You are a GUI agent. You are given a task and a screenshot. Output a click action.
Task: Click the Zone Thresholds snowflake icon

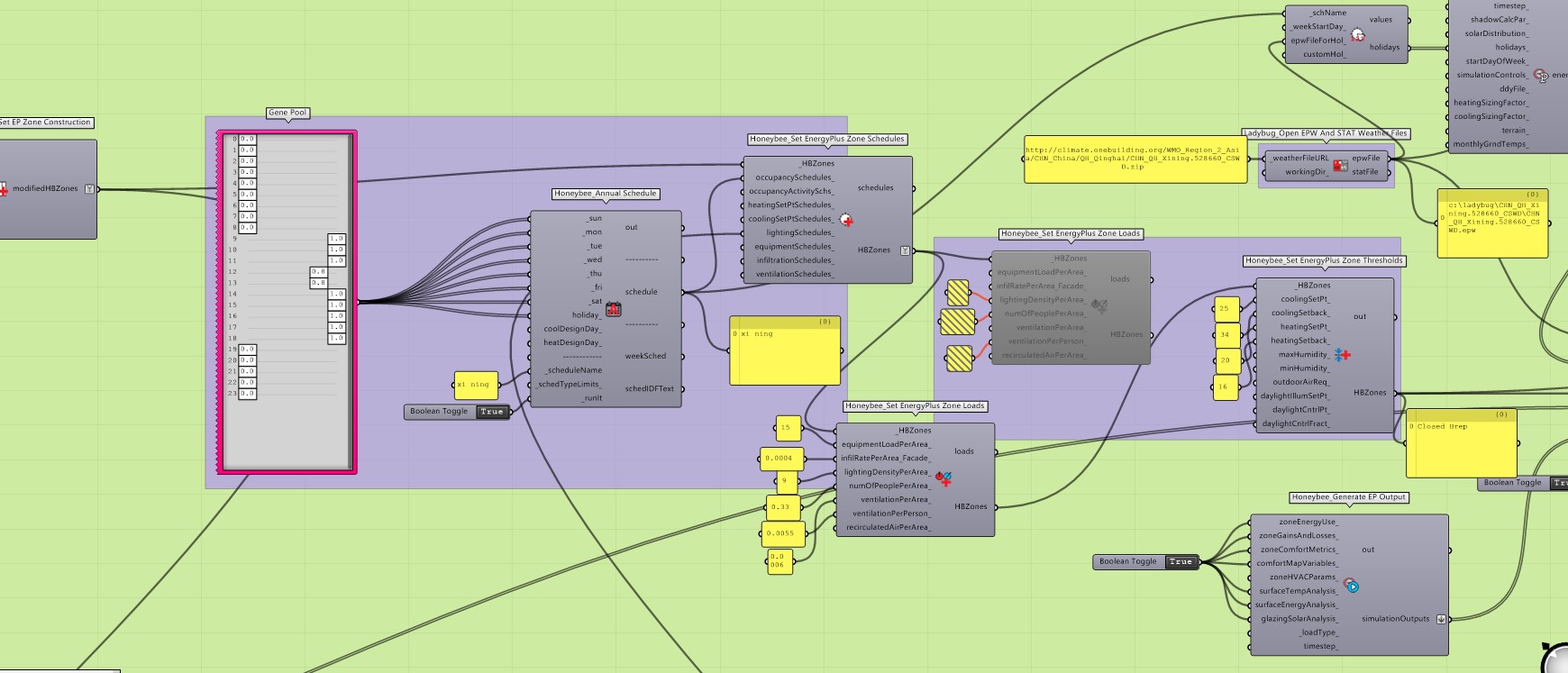click(x=1342, y=355)
